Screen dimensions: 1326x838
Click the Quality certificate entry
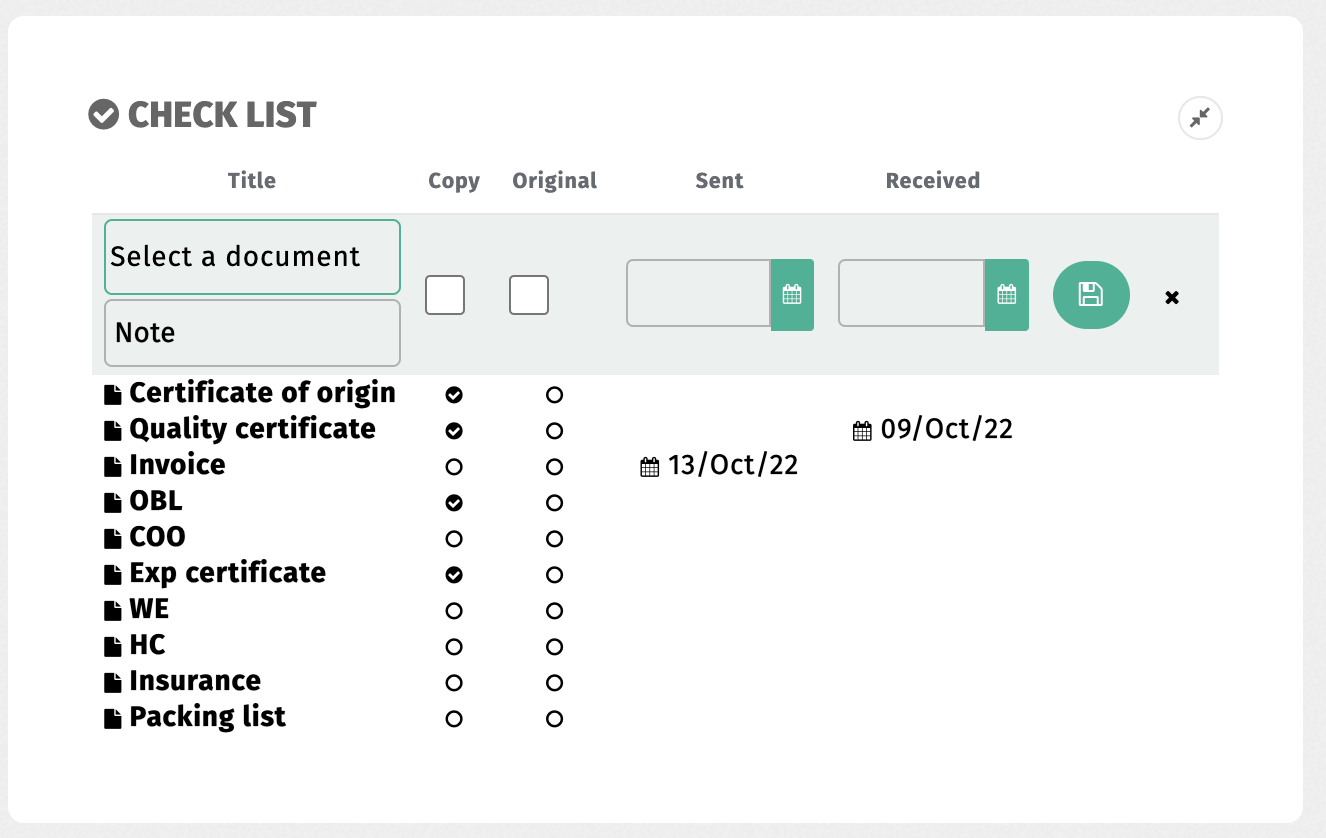[252, 430]
